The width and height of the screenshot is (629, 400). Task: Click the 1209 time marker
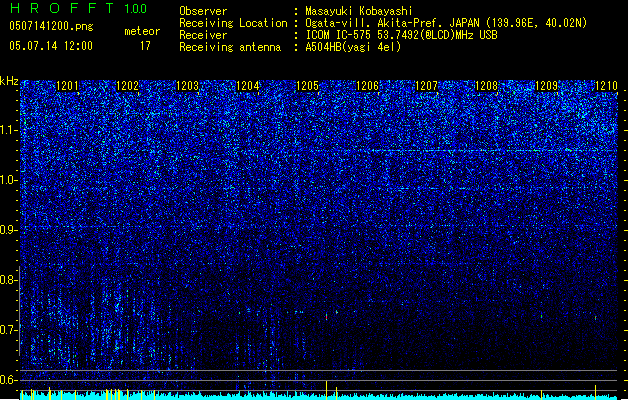point(547,86)
